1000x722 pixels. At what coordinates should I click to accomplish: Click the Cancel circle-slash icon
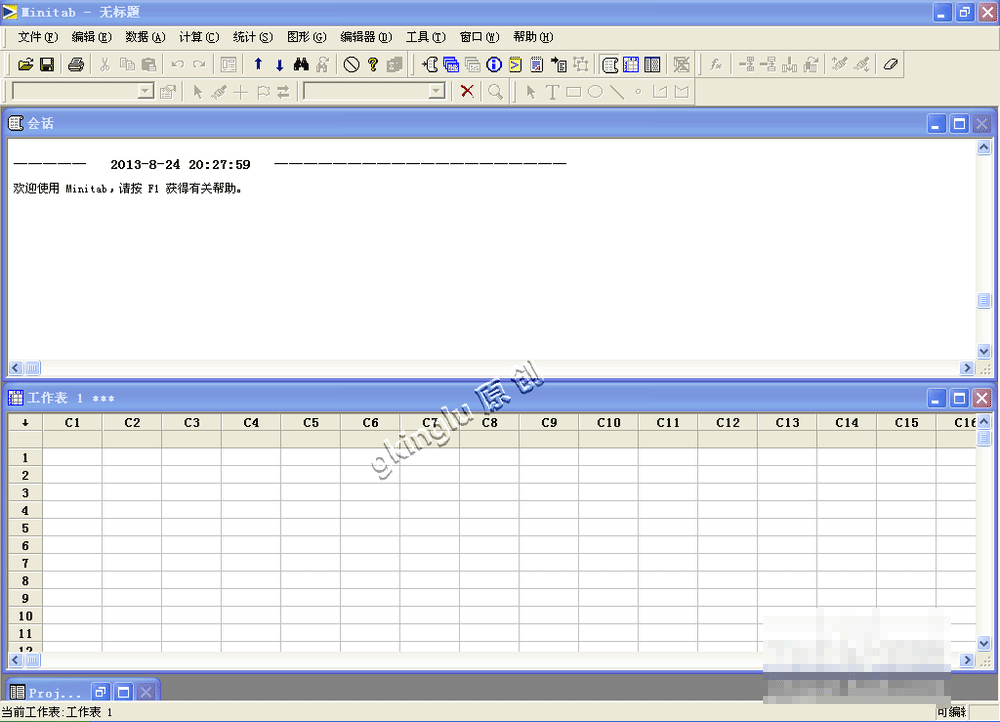tap(351, 64)
